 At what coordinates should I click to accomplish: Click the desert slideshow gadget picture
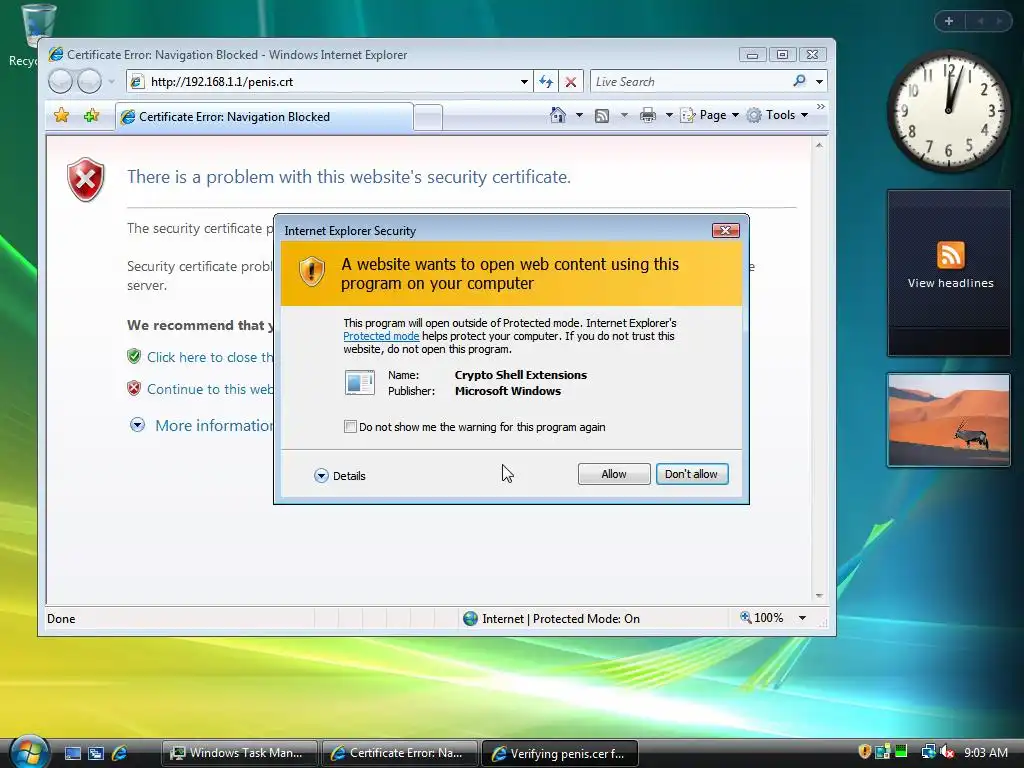pos(949,420)
